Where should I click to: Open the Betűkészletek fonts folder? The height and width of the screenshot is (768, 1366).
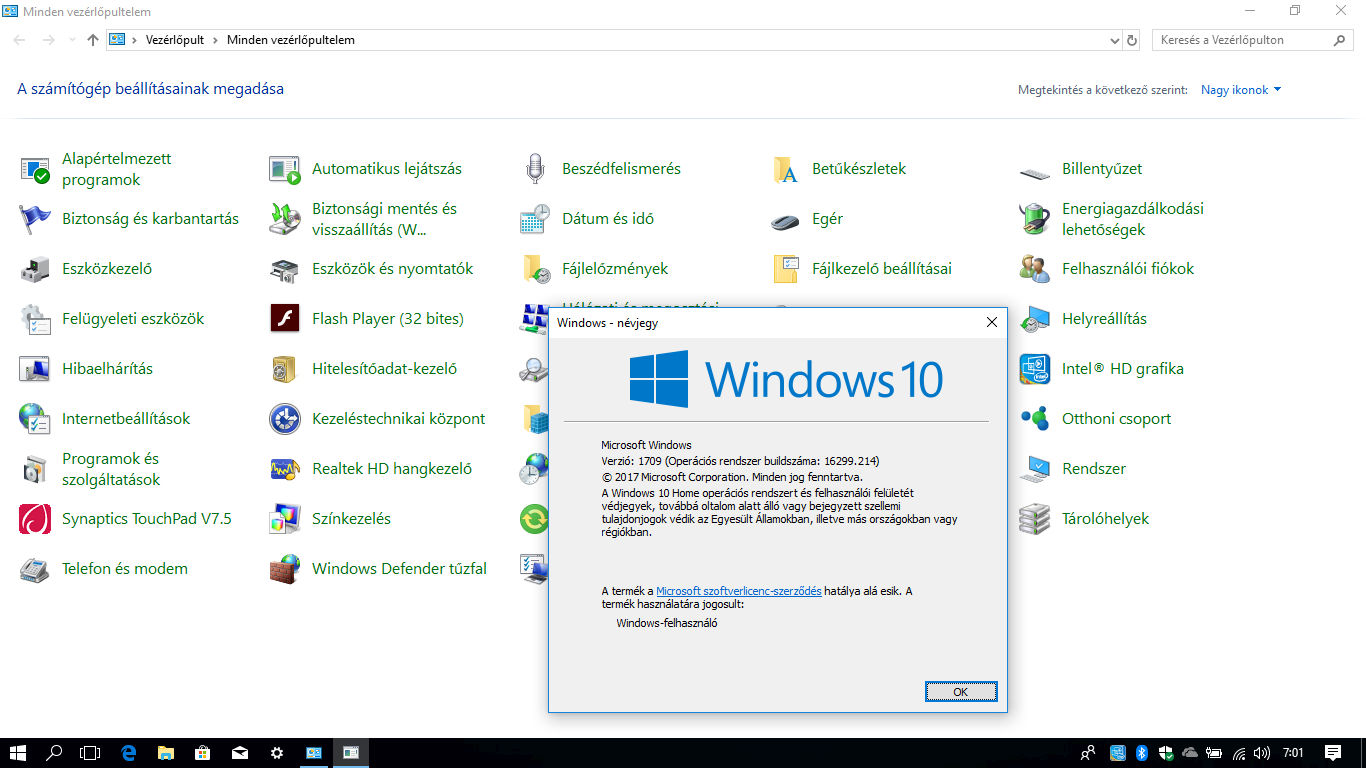point(839,169)
